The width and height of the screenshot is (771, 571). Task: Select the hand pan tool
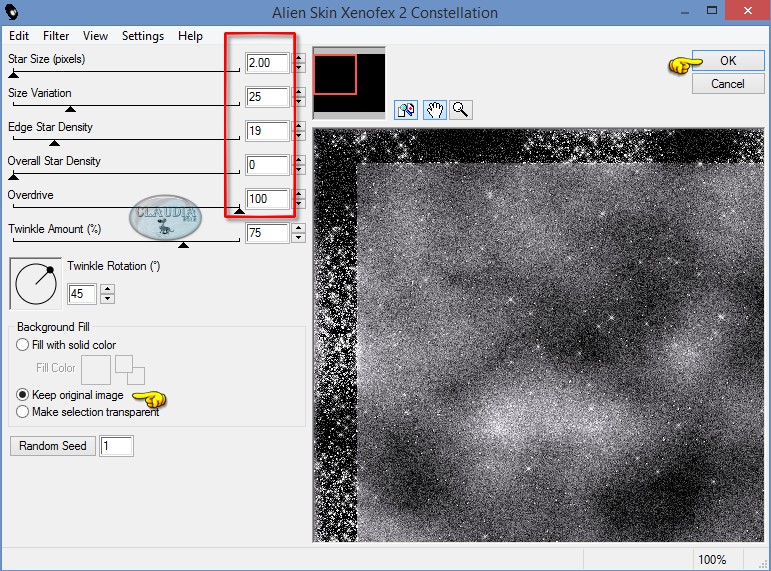coord(435,110)
